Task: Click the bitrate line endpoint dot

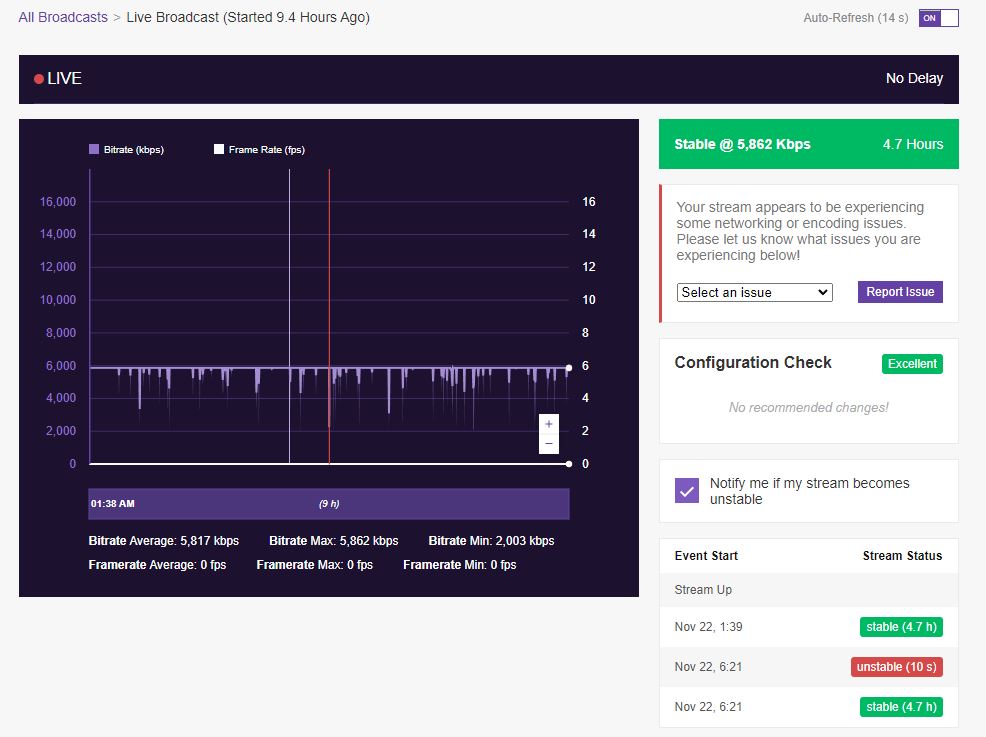Action: point(569,368)
